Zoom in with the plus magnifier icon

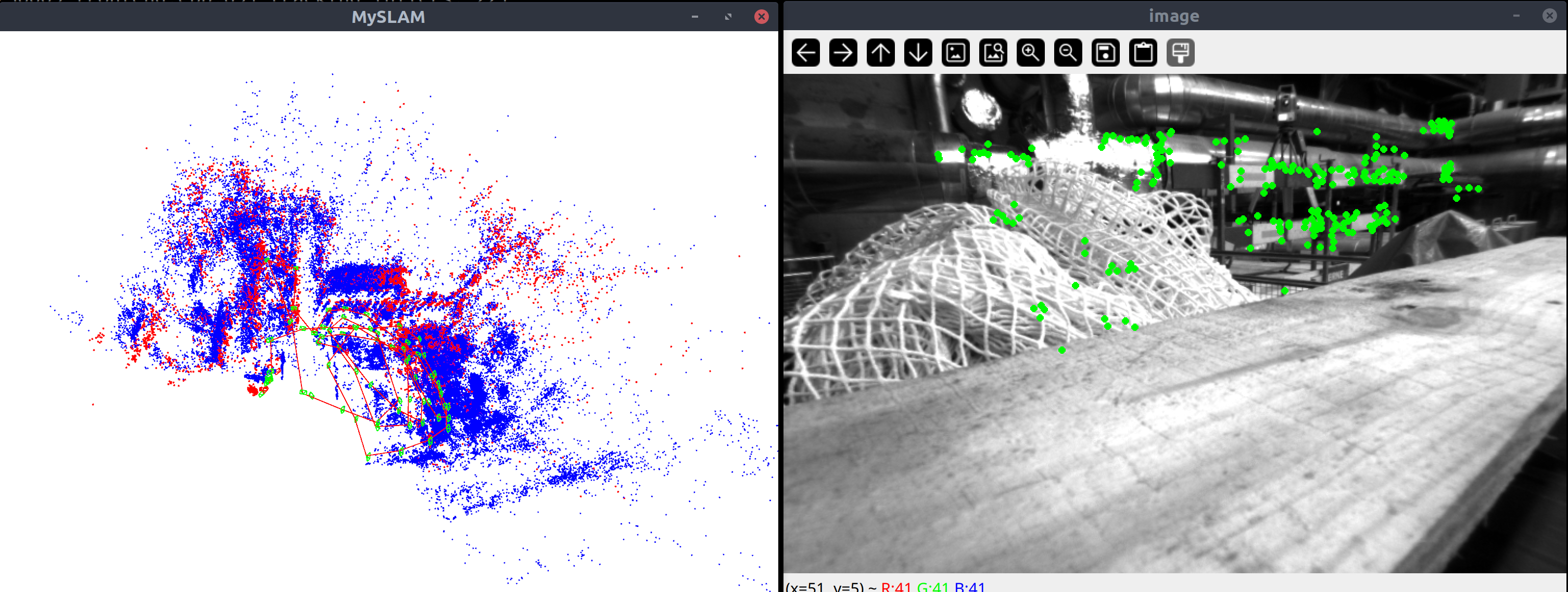click(x=1030, y=53)
